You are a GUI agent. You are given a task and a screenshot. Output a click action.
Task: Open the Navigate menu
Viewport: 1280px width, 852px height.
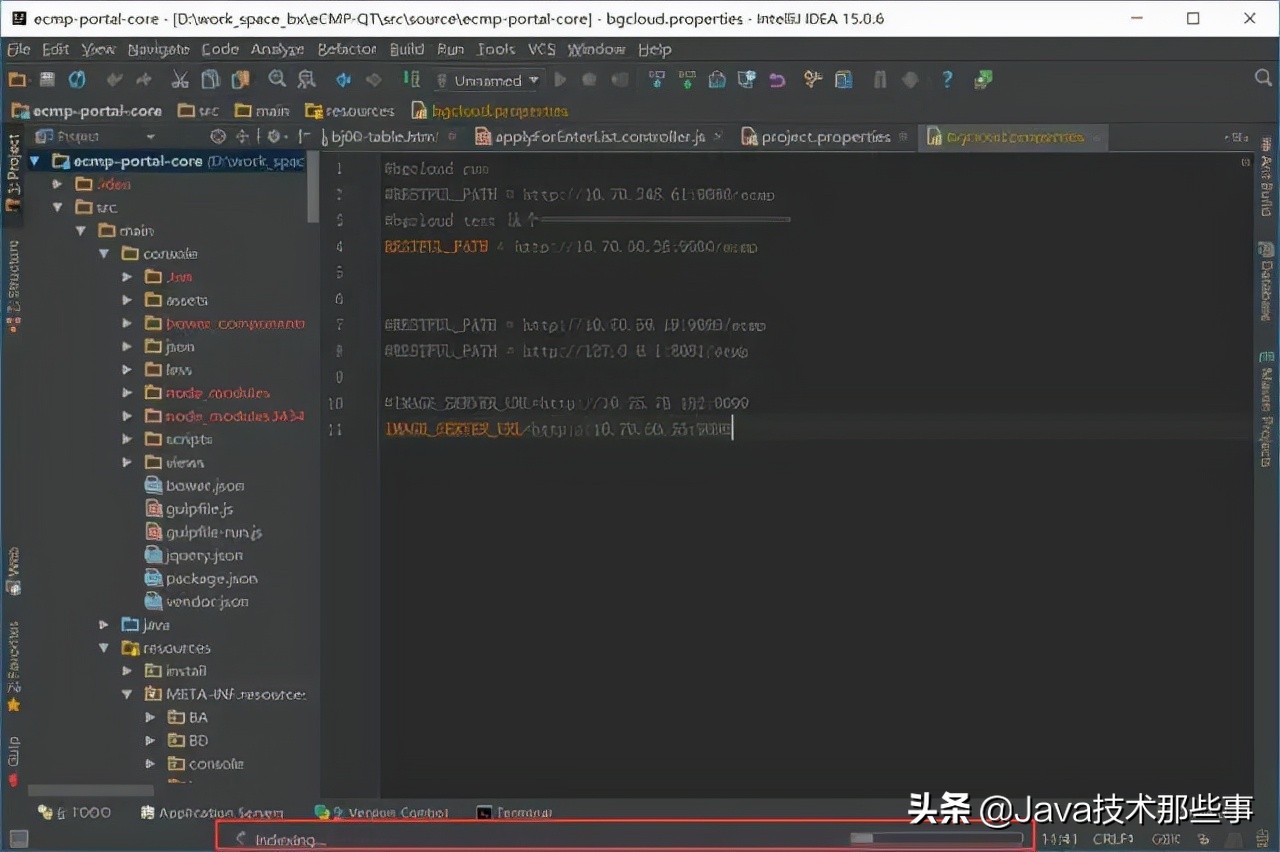[158, 49]
